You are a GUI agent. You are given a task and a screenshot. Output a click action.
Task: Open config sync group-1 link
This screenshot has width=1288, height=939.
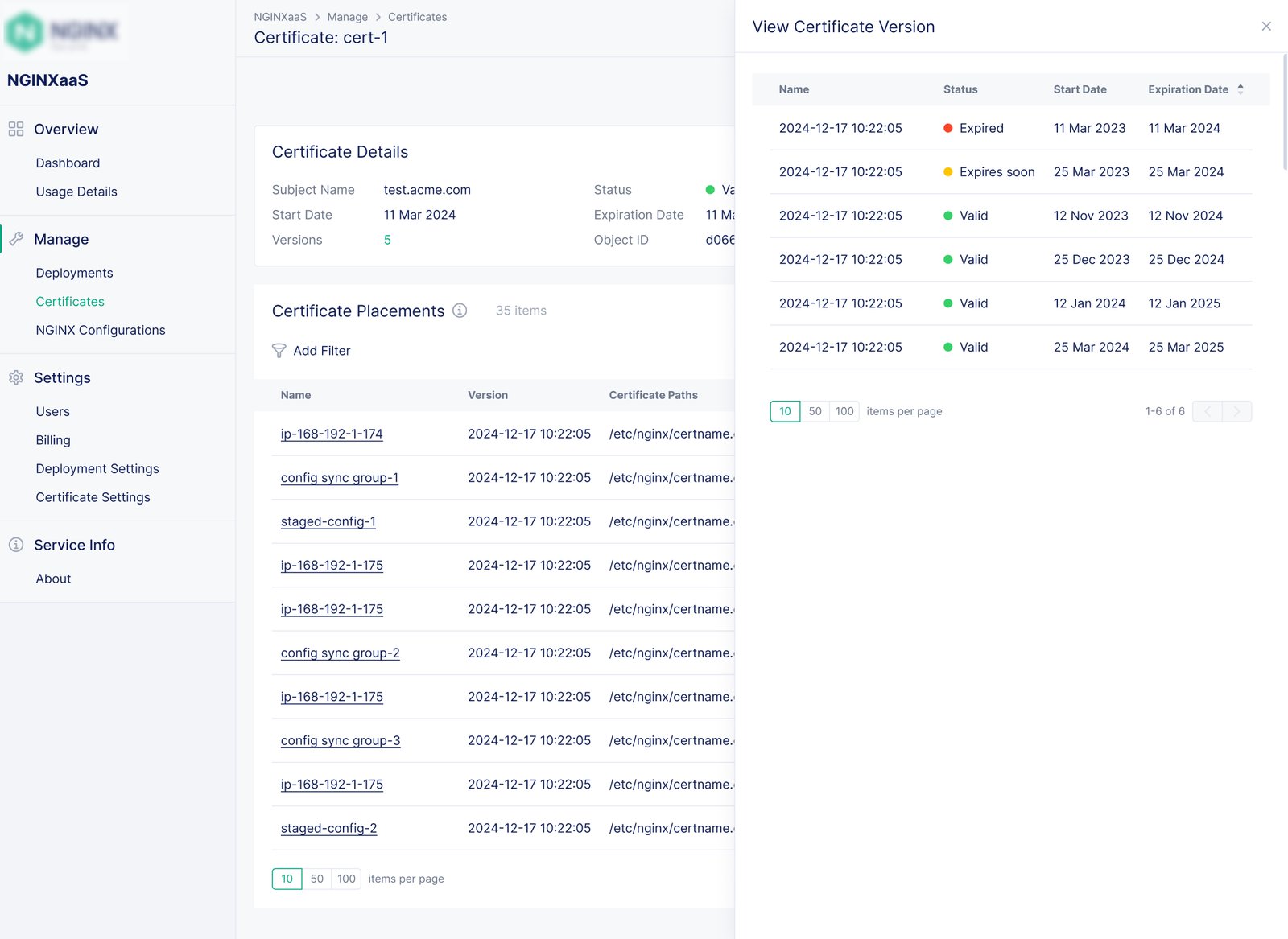tap(340, 478)
